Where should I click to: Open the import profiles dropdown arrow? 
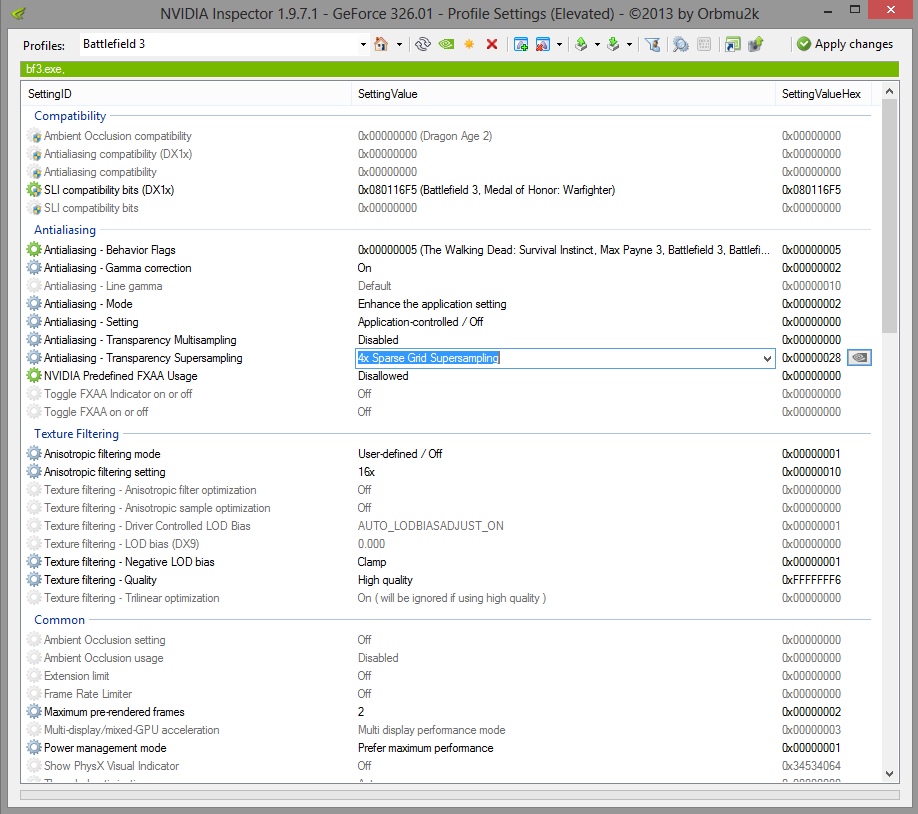pyautogui.click(x=629, y=44)
